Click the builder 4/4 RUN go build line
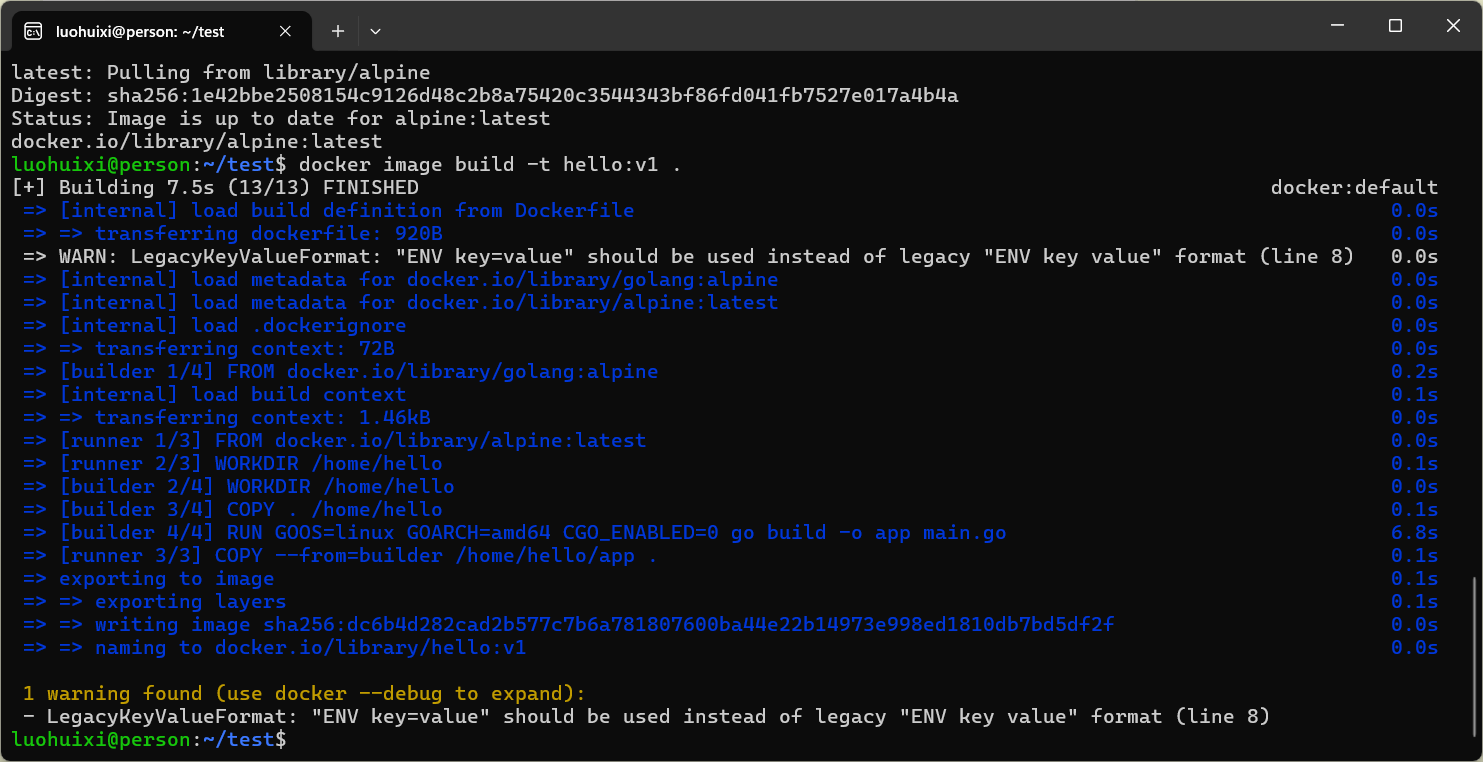The image size is (1483, 762). pos(532,532)
